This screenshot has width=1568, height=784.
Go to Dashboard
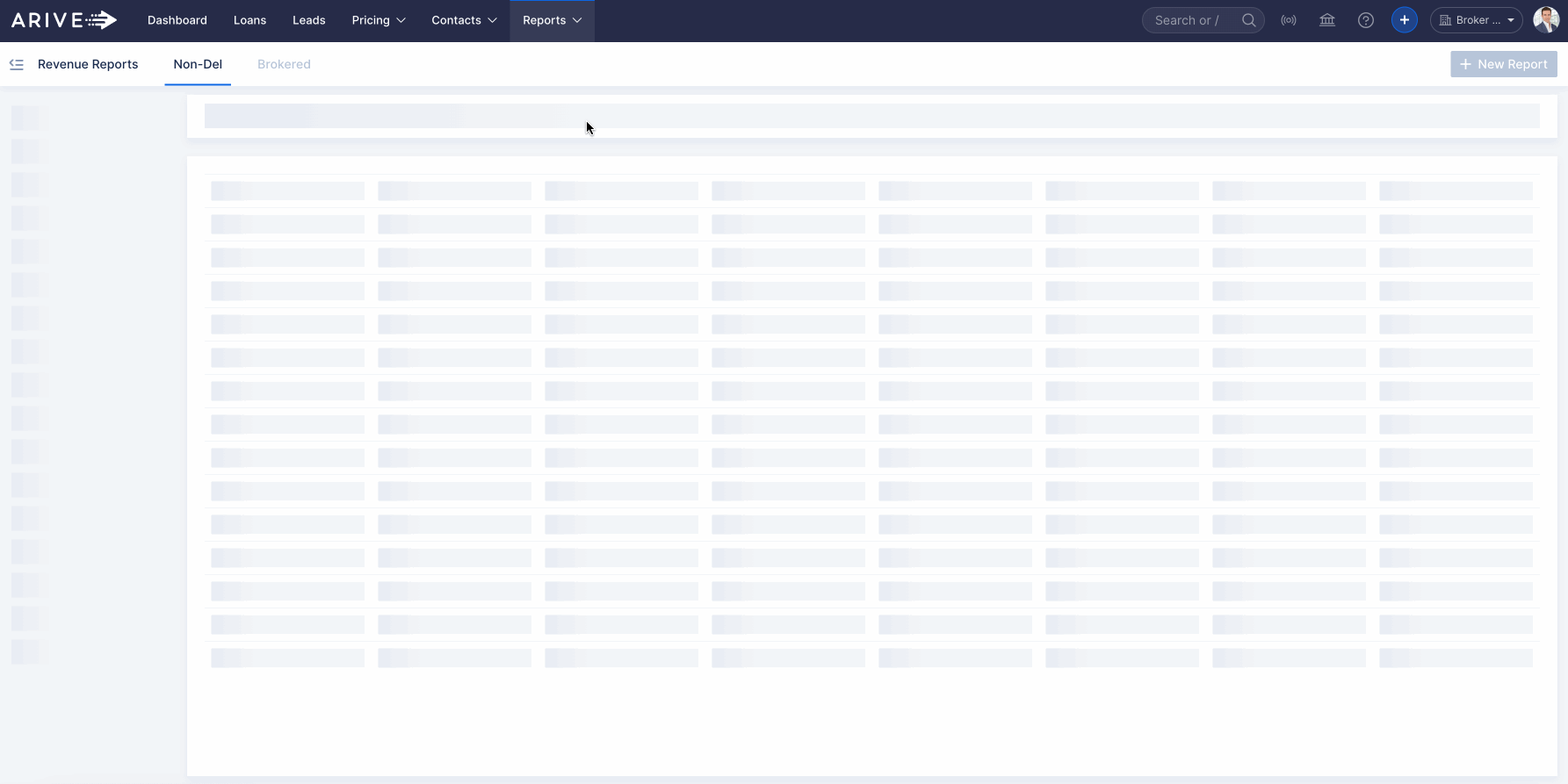point(177,20)
